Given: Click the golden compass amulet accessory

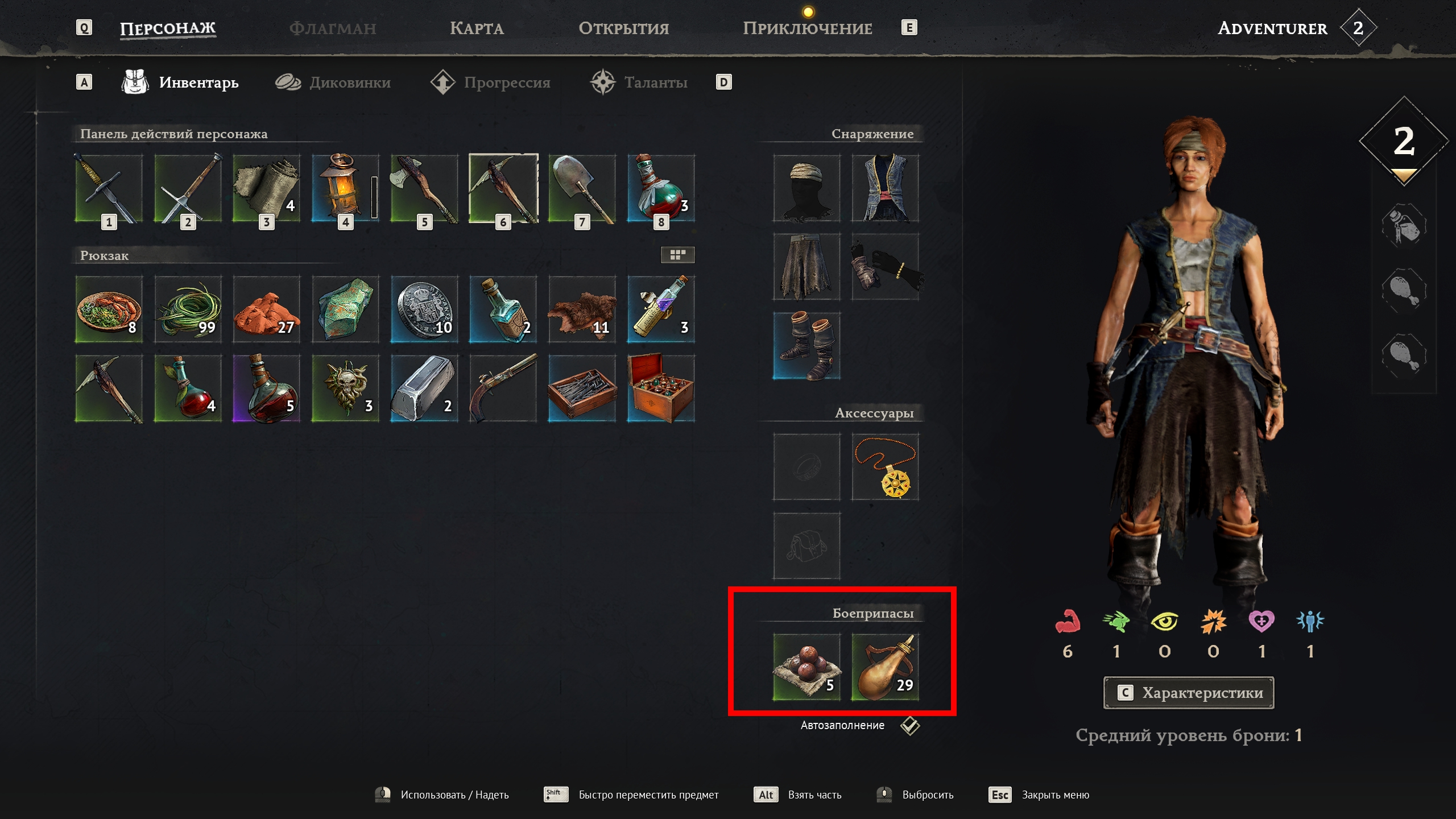Looking at the screenshot, I should pyautogui.click(x=885, y=467).
